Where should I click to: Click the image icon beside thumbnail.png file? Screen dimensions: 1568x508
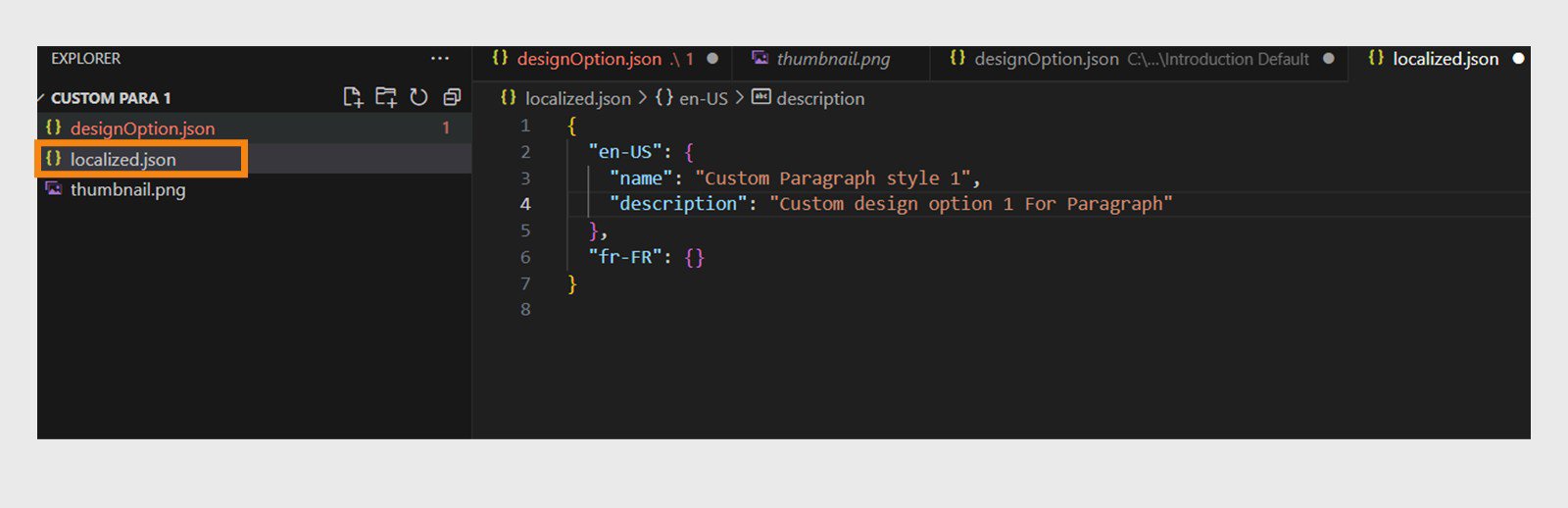[x=54, y=188]
